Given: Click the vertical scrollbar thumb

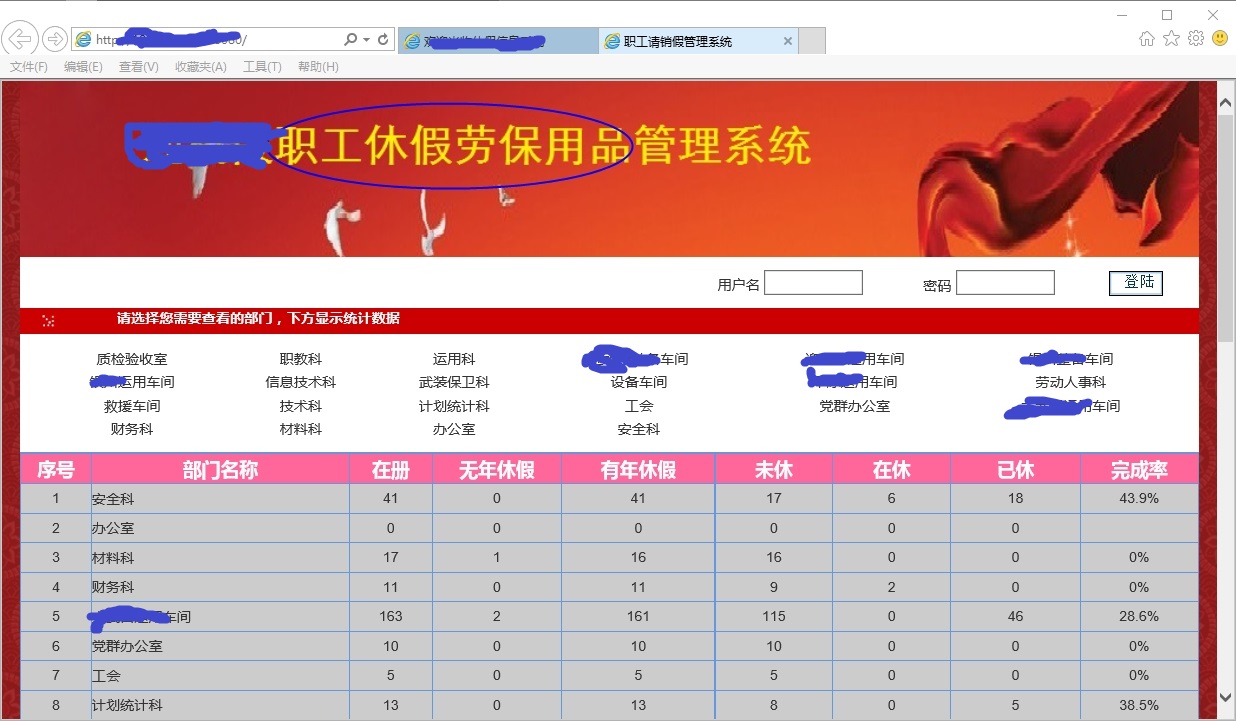Looking at the screenshot, I should coord(1225,228).
